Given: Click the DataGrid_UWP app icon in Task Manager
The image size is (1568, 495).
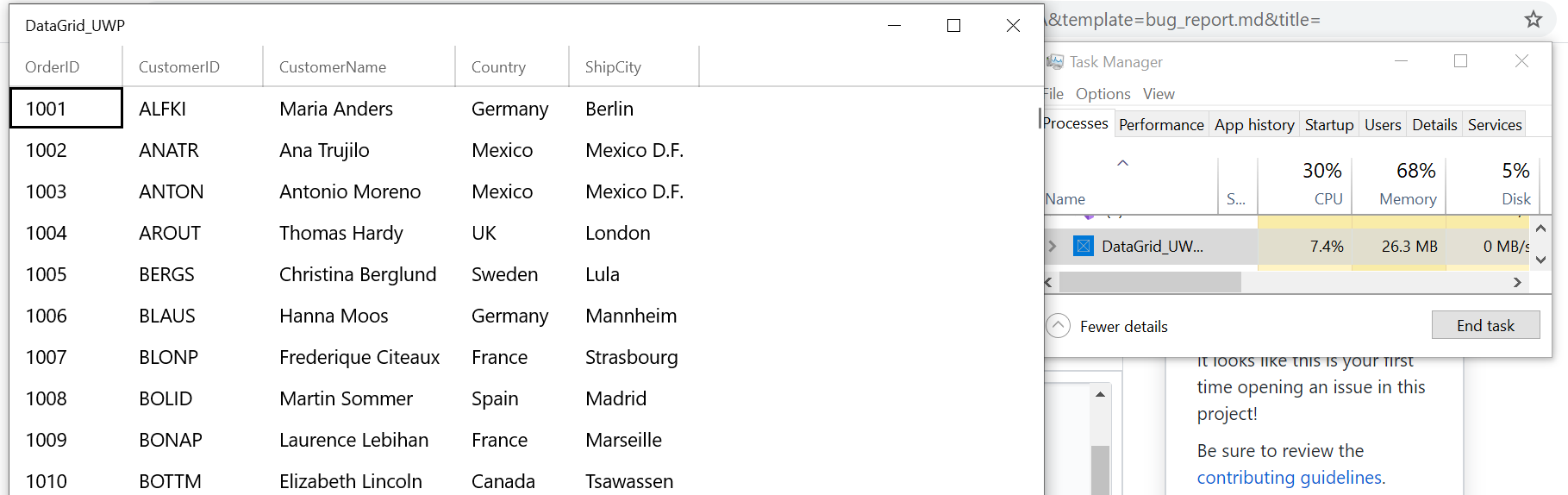Looking at the screenshot, I should (1084, 246).
